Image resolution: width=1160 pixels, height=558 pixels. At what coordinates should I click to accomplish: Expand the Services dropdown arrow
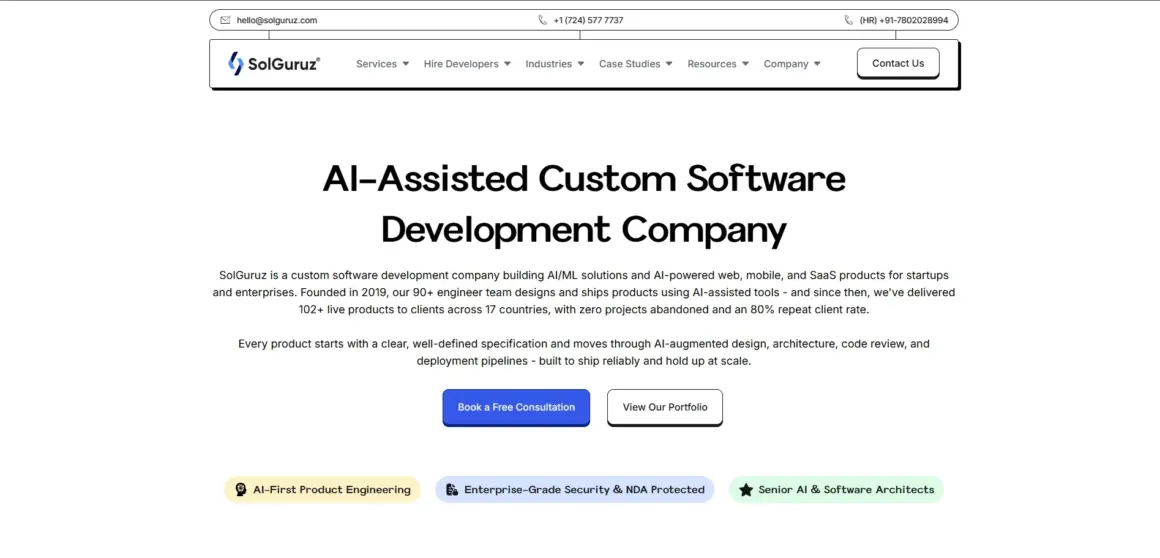click(405, 64)
